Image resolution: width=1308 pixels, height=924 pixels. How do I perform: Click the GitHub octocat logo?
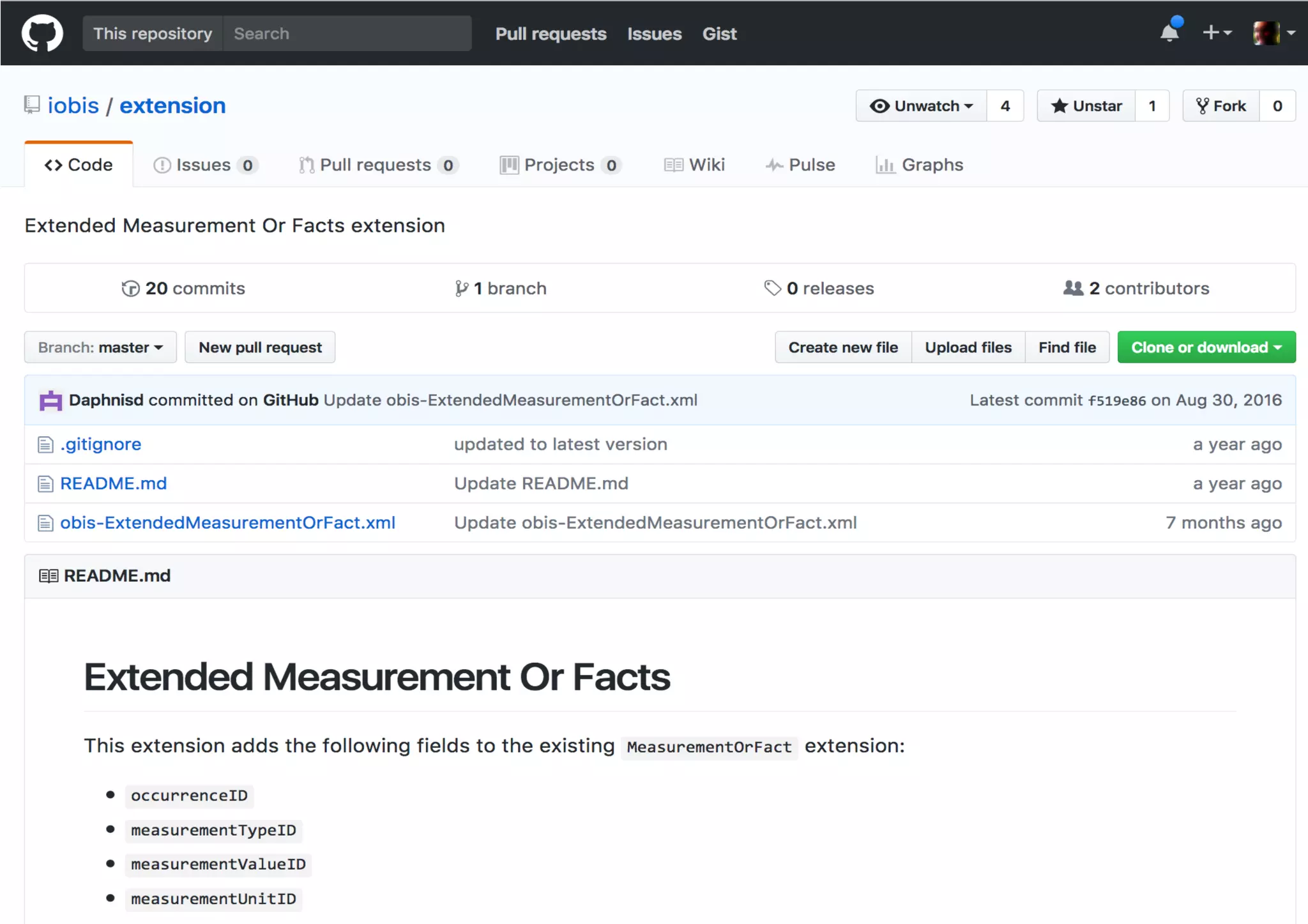coord(42,33)
